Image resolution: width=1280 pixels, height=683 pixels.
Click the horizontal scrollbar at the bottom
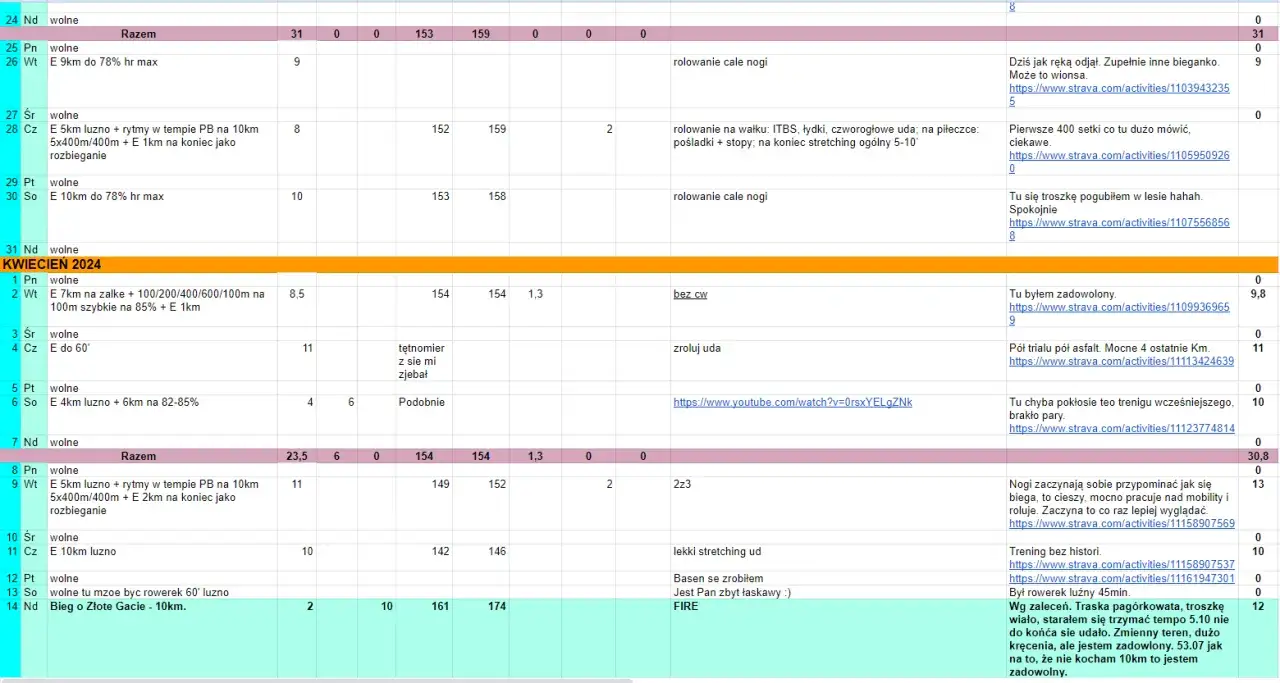tap(316, 680)
